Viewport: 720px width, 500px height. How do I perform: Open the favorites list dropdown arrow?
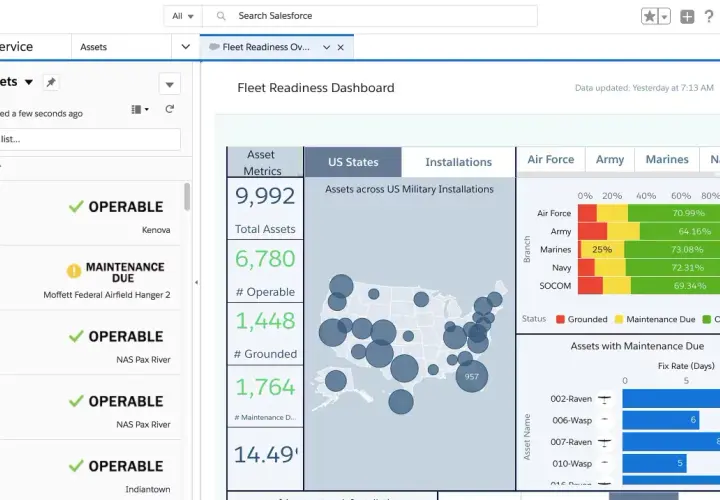(x=664, y=17)
